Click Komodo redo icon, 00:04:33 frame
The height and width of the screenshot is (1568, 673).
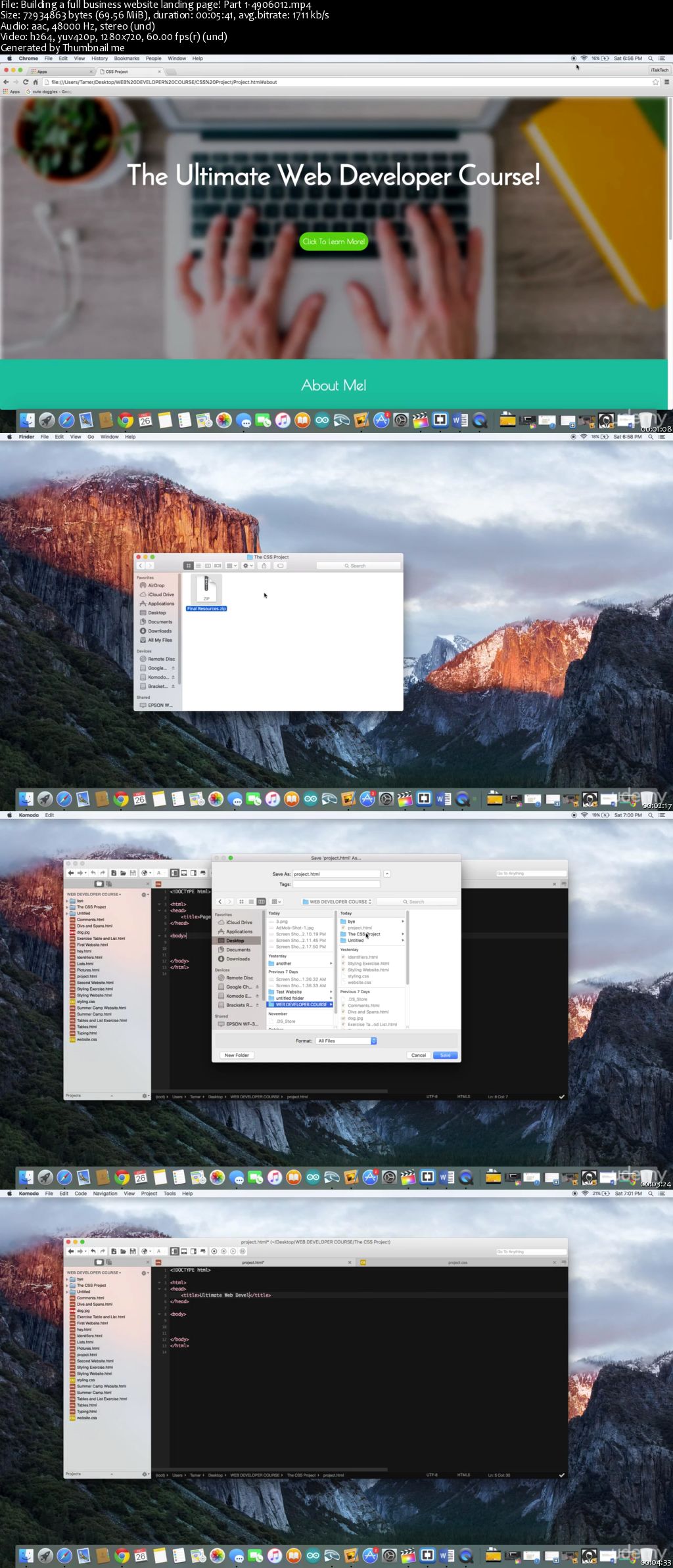click(x=103, y=1251)
